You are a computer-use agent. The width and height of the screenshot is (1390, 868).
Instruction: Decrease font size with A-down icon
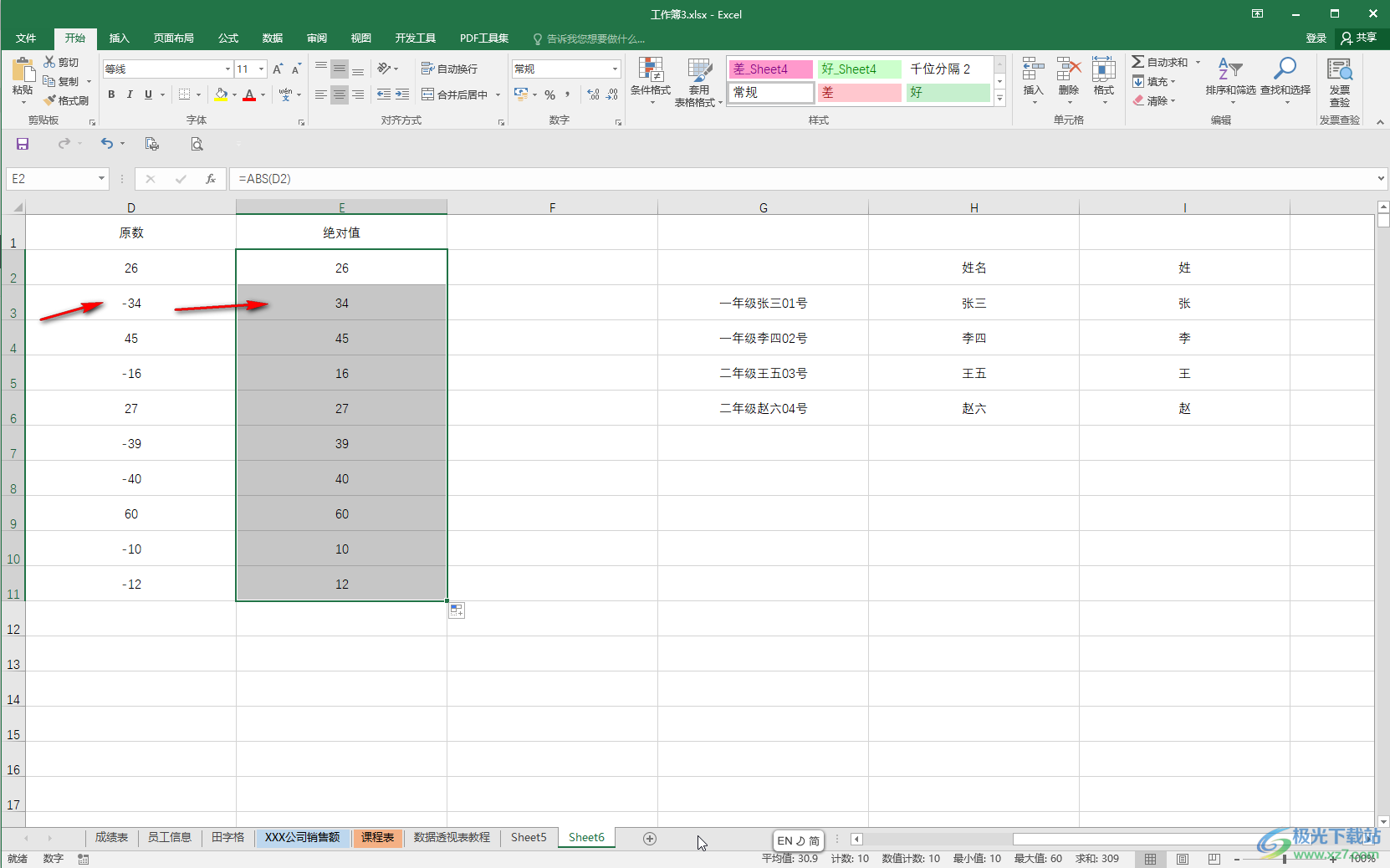tap(296, 69)
